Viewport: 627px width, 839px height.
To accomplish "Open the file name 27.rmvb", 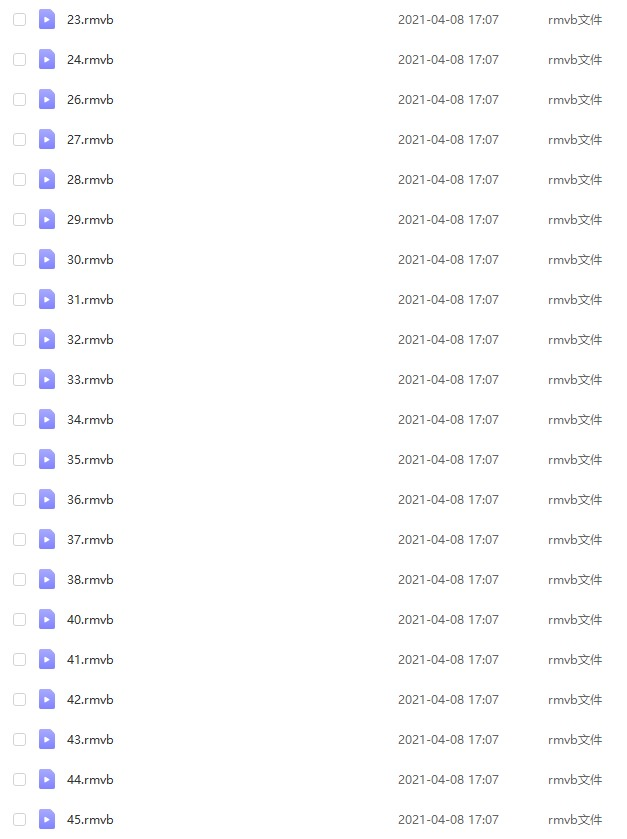I will point(90,140).
